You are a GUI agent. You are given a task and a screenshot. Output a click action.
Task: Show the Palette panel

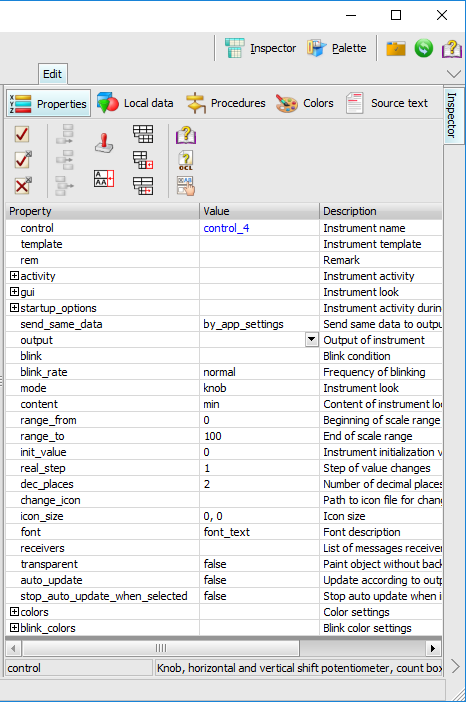pos(337,48)
